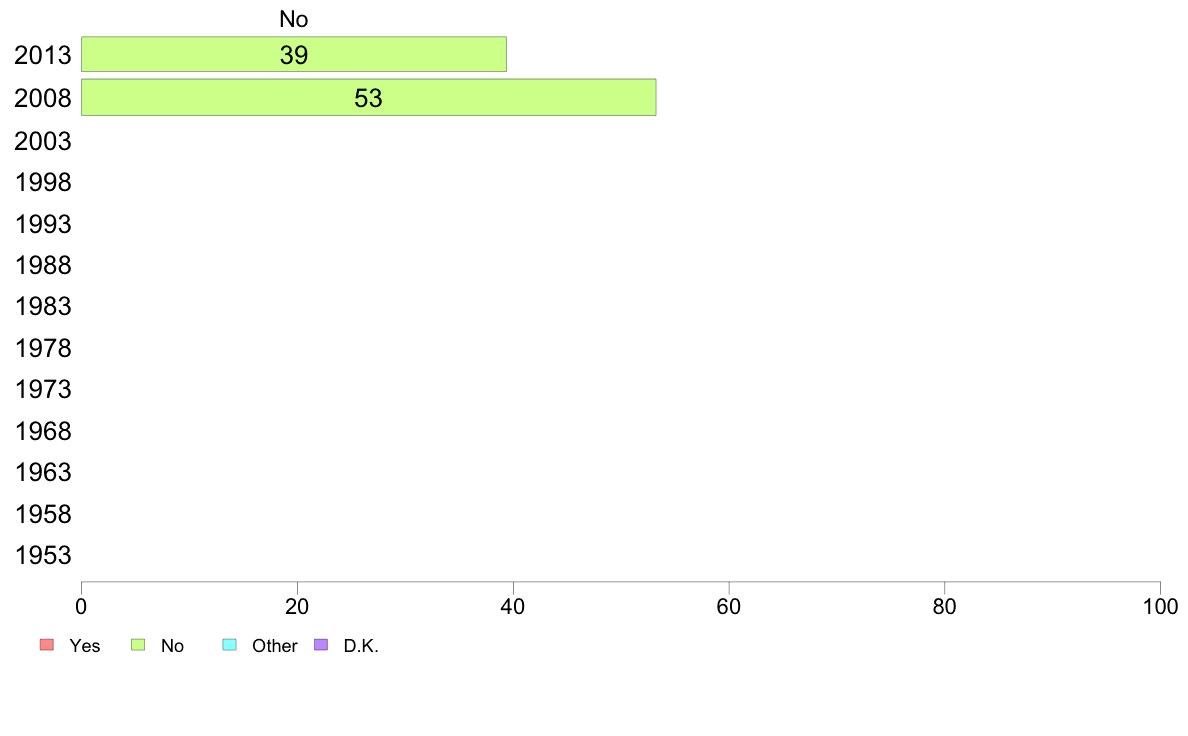Click the green No legend swatch
1188x736 pixels.
(138, 644)
